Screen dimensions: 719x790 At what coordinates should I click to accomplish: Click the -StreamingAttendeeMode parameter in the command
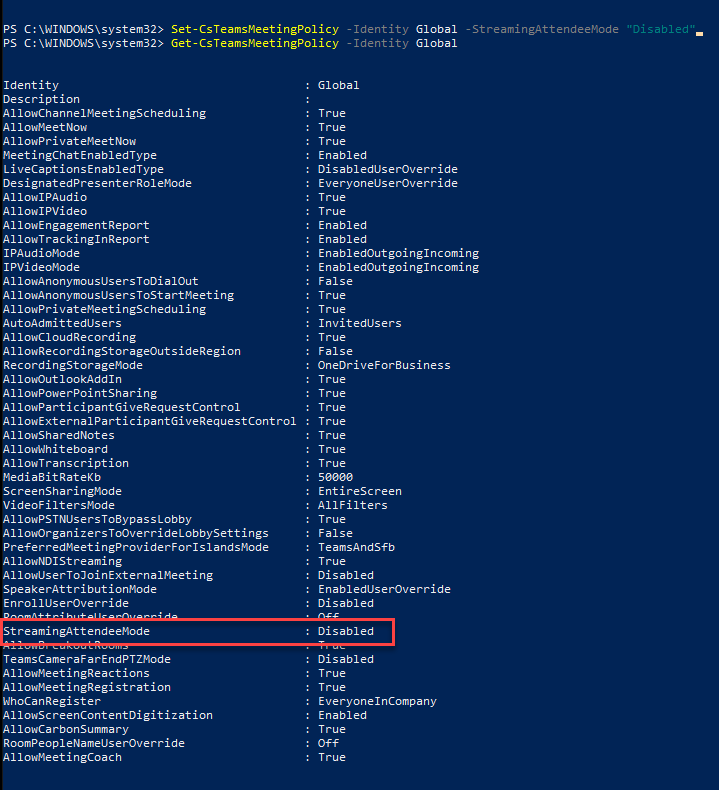(543, 29)
